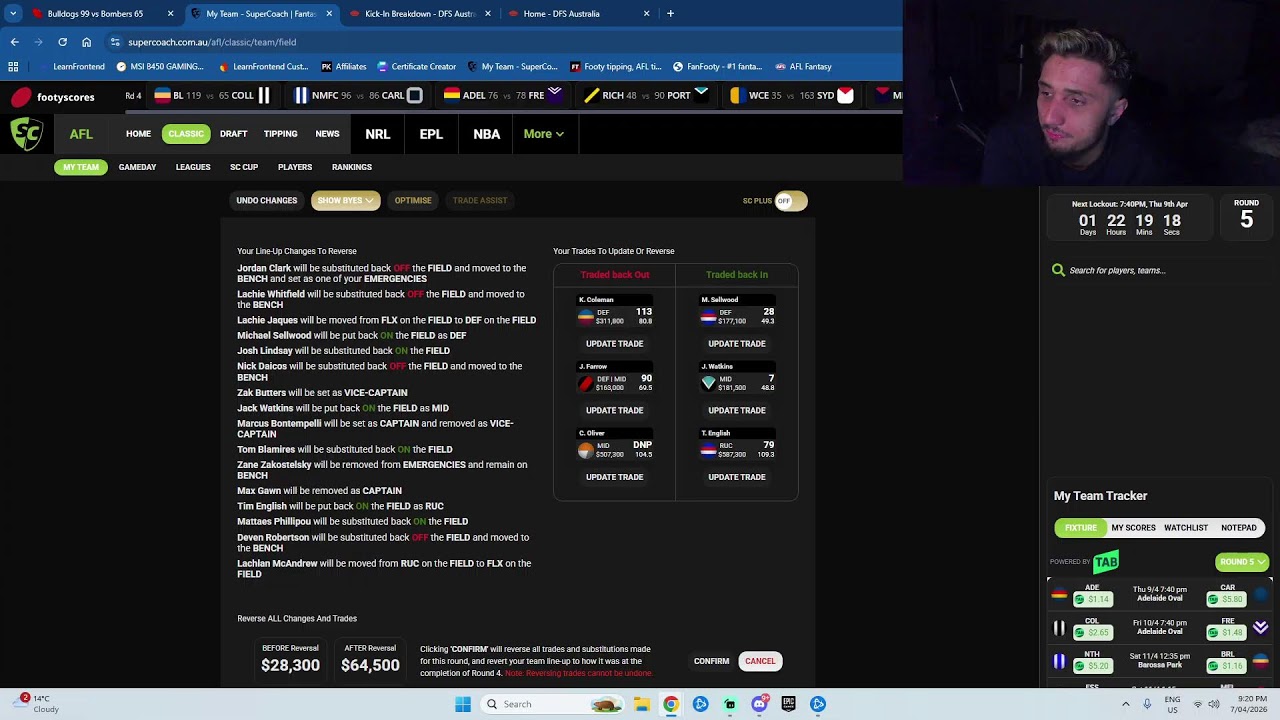Screen dimensions: 1280x720
Task: Switch to the NRL competition
Action: [x=377, y=134]
